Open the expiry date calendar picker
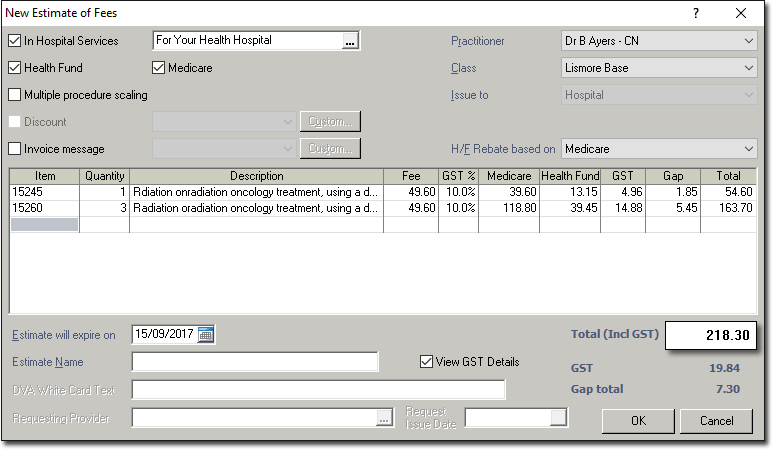 (x=206, y=335)
